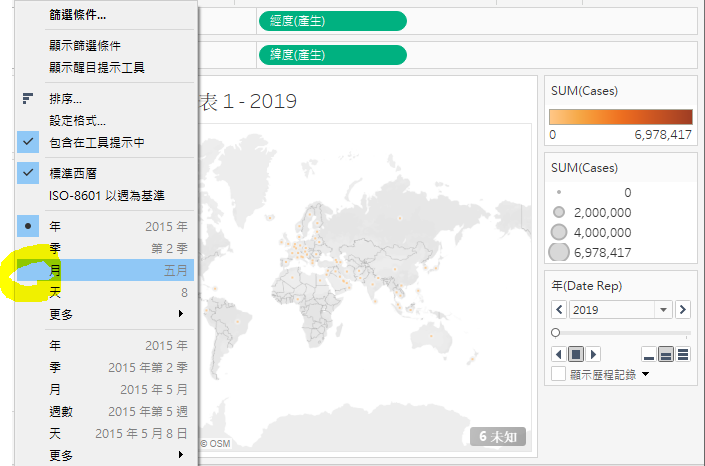This screenshot has height=466, width=705.
Task: Toggle 包含在工具提示中 check option
Action: [106, 143]
